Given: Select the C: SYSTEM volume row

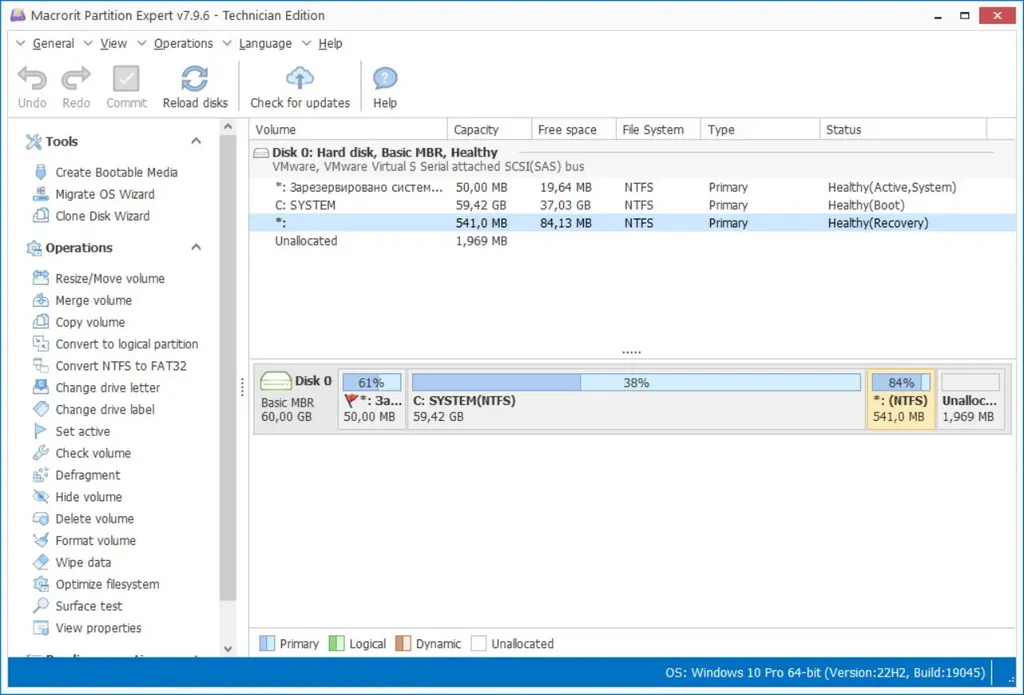Looking at the screenshot, I should [632, 205].
